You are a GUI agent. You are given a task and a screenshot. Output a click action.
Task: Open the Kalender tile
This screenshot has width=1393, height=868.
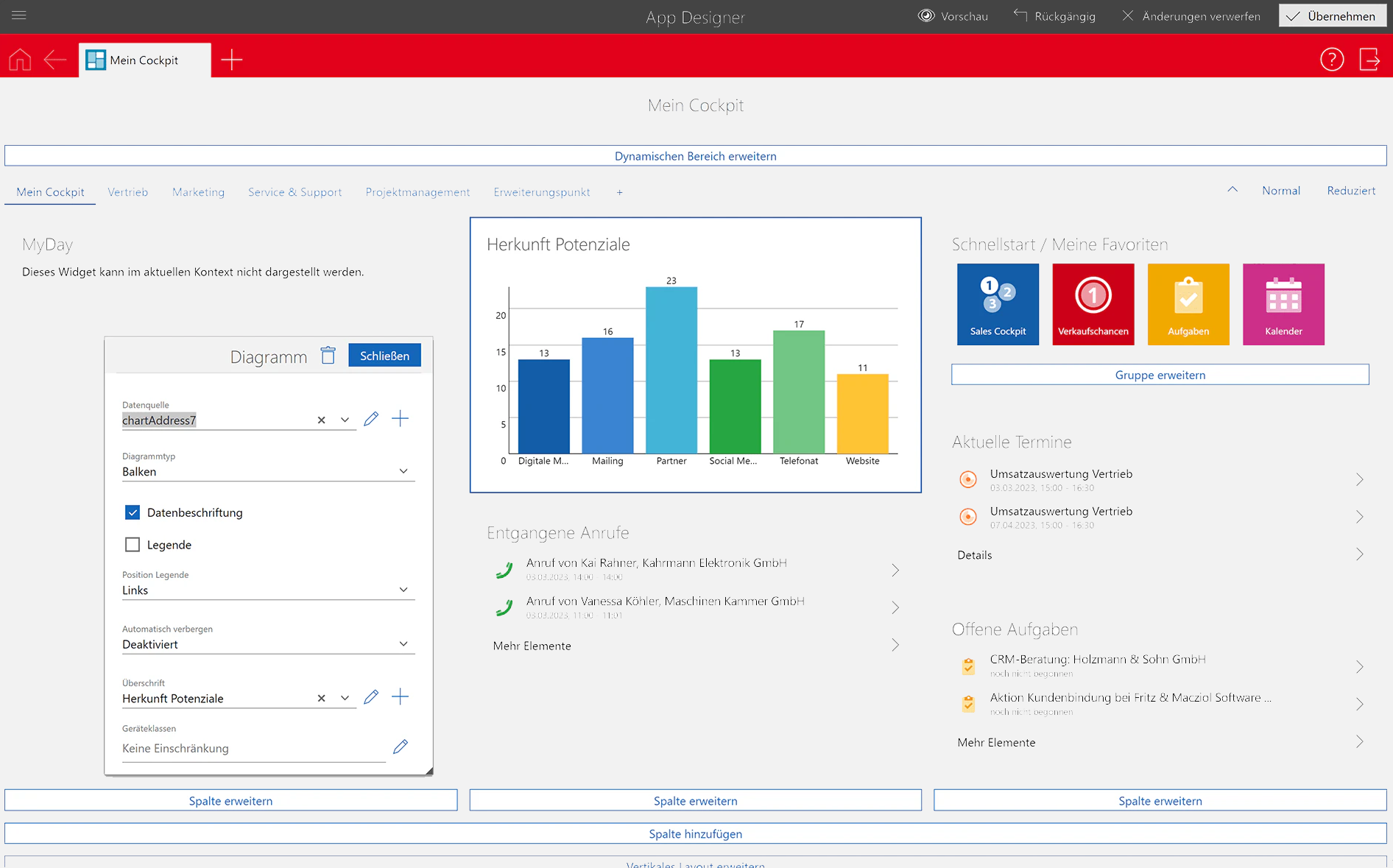tap(1283, 304)
